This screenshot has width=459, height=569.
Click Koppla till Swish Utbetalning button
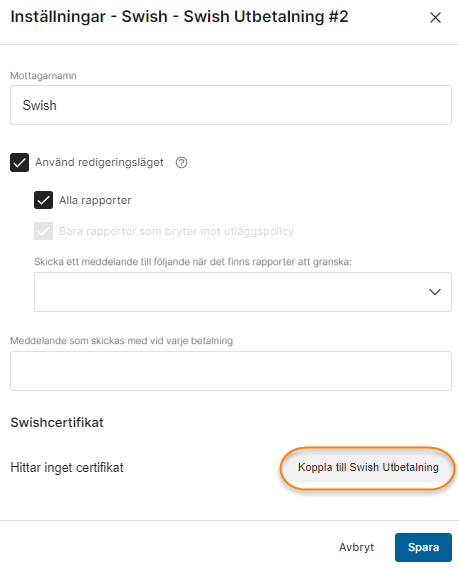coord(368,467)
